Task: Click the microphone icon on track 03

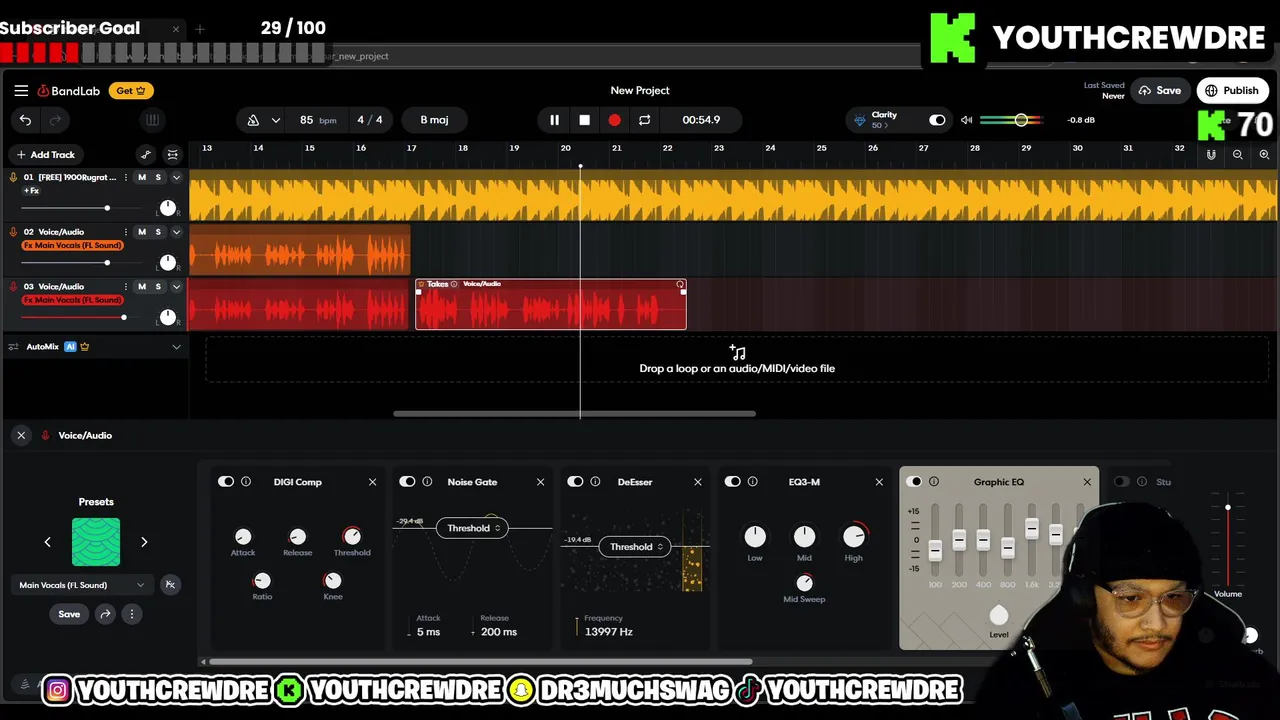Action: [13, 287]
